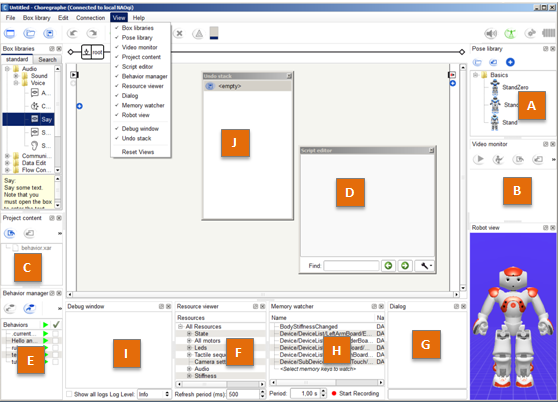Click the red Start Recording dot
Screen dimensions: 559x409
pyautogui.click(x=334, y=393)
